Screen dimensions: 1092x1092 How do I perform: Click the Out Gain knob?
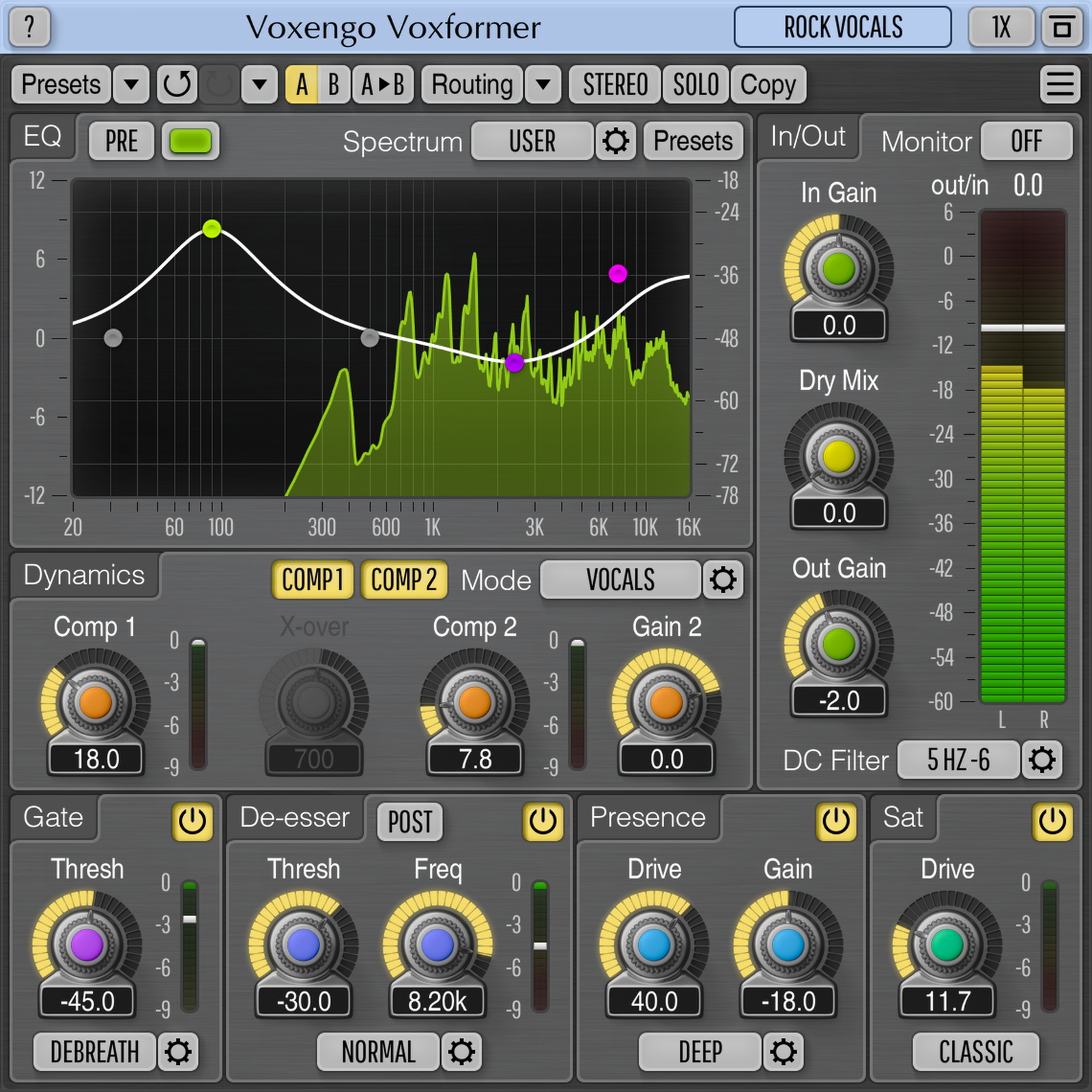pyautogui.click(x=838, y=643)
